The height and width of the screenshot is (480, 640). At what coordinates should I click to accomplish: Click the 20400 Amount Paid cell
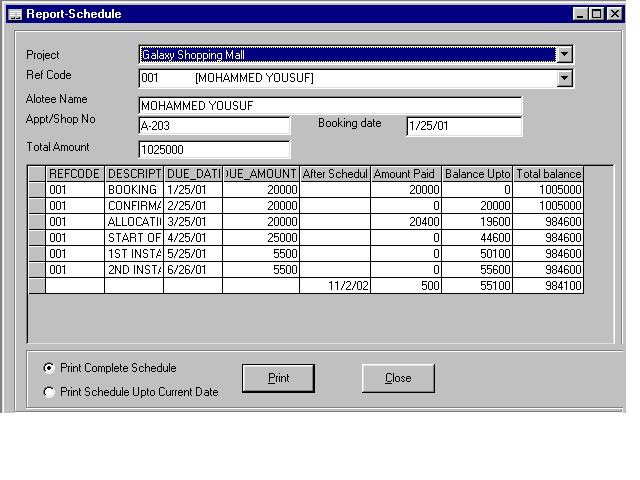406,222
